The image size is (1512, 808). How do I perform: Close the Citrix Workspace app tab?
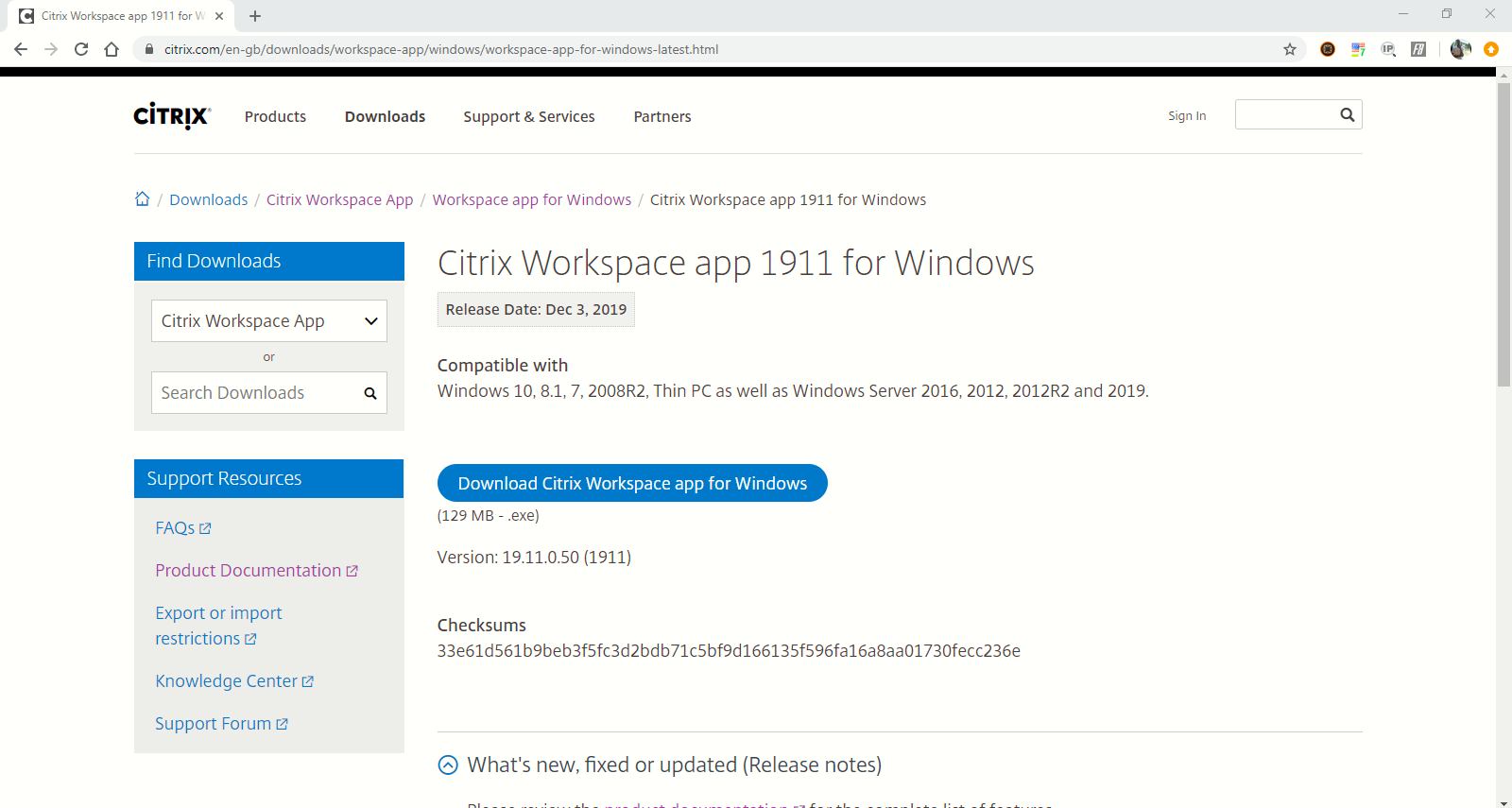(x=219, y=16)
